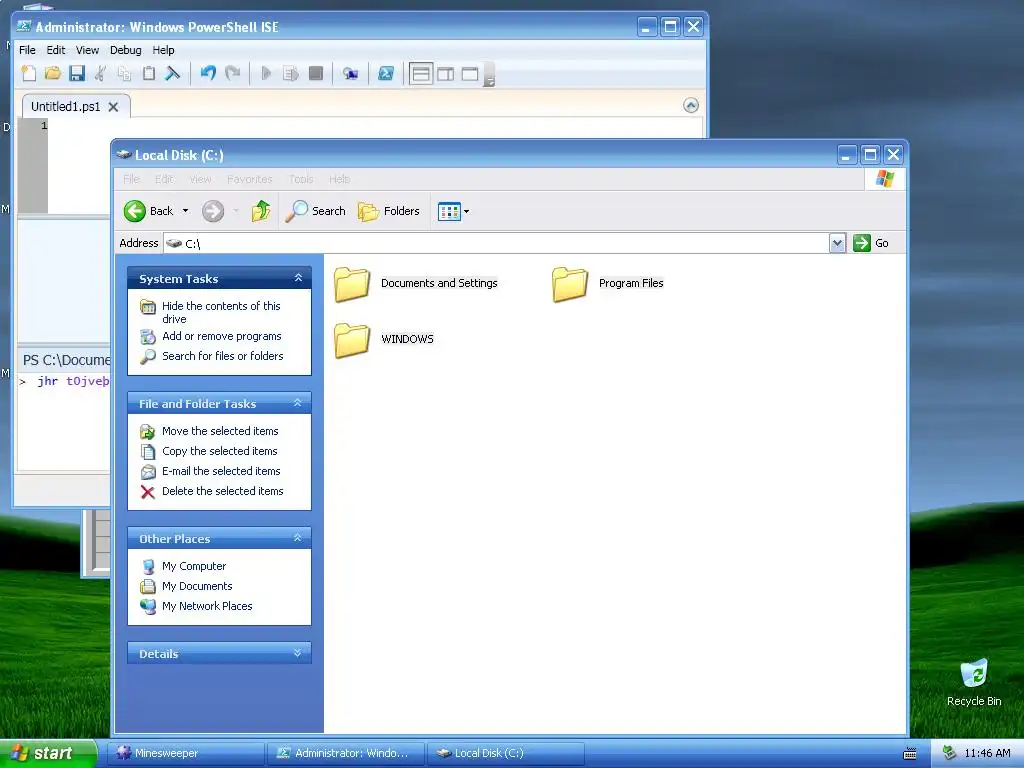This screenshot has height=768, width=1024.
Task: Clear the output pane with the ISE toolbar icon
Action: [x=172, y=73]
